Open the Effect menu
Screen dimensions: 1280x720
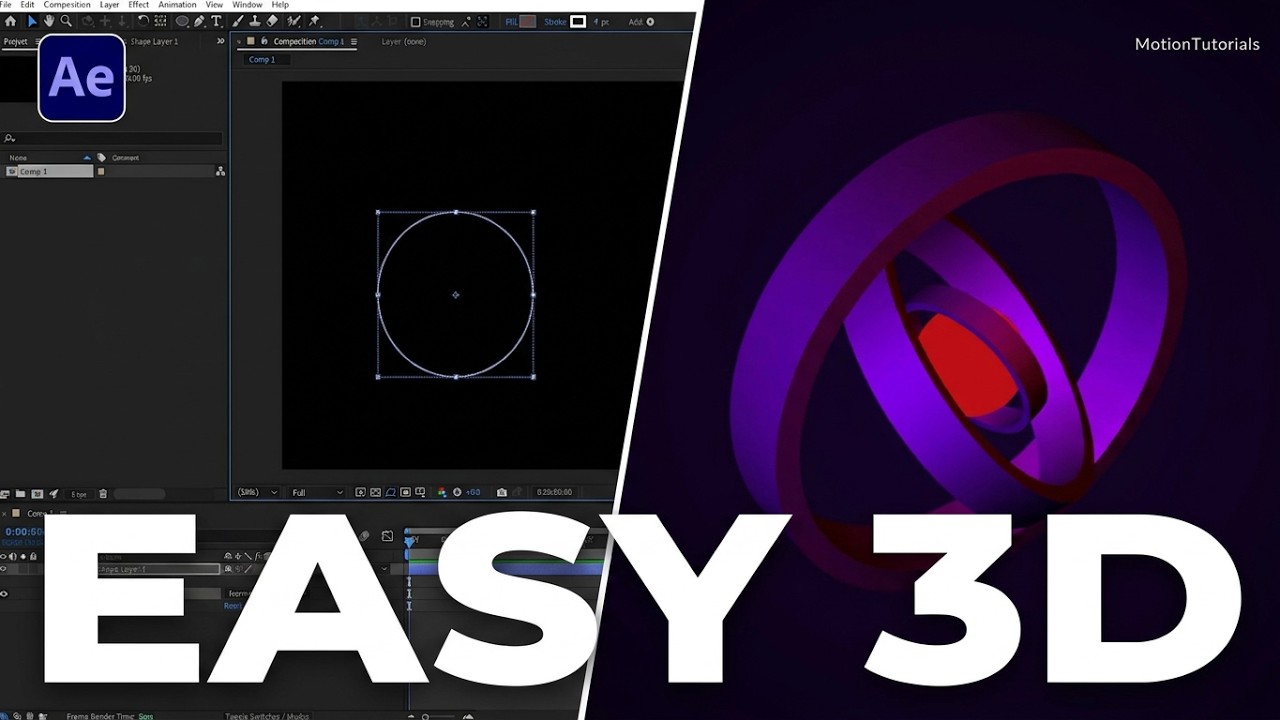[x=138, y=5]
